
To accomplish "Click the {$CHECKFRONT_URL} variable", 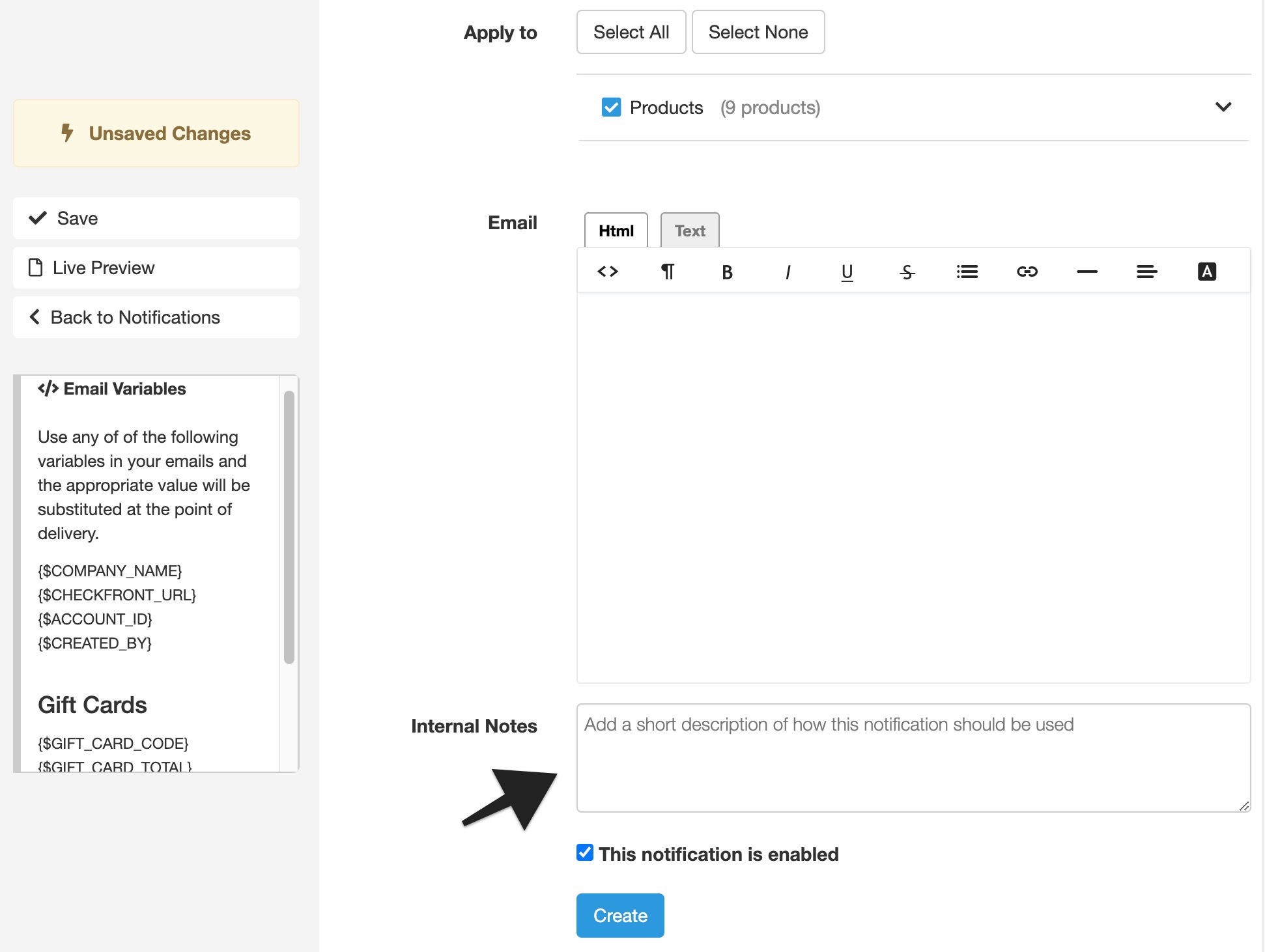I will pyautogui.click(x=117, y=595).
